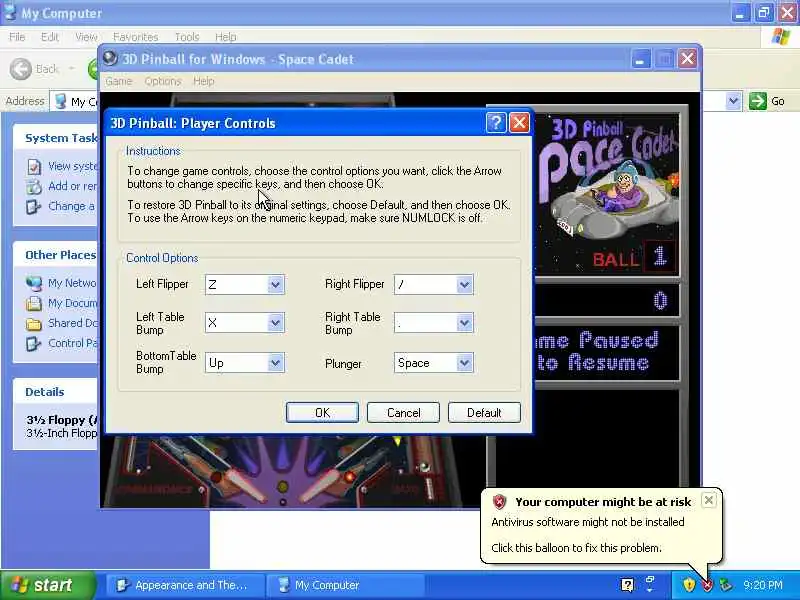Click 'Click this balloon to fix this problem'

[577, 548]
